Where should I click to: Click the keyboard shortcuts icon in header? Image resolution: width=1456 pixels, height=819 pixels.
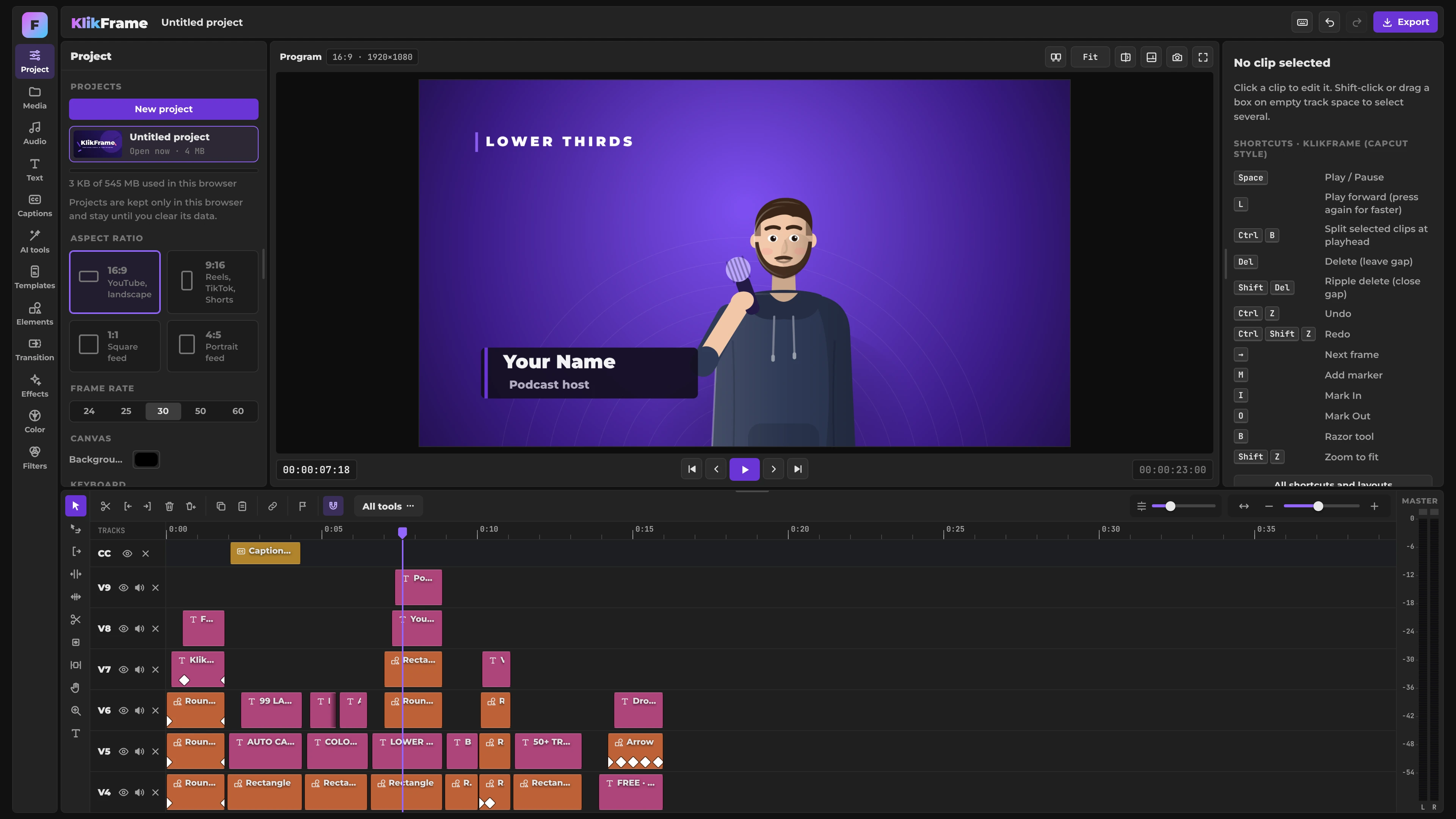point(1302,23)
